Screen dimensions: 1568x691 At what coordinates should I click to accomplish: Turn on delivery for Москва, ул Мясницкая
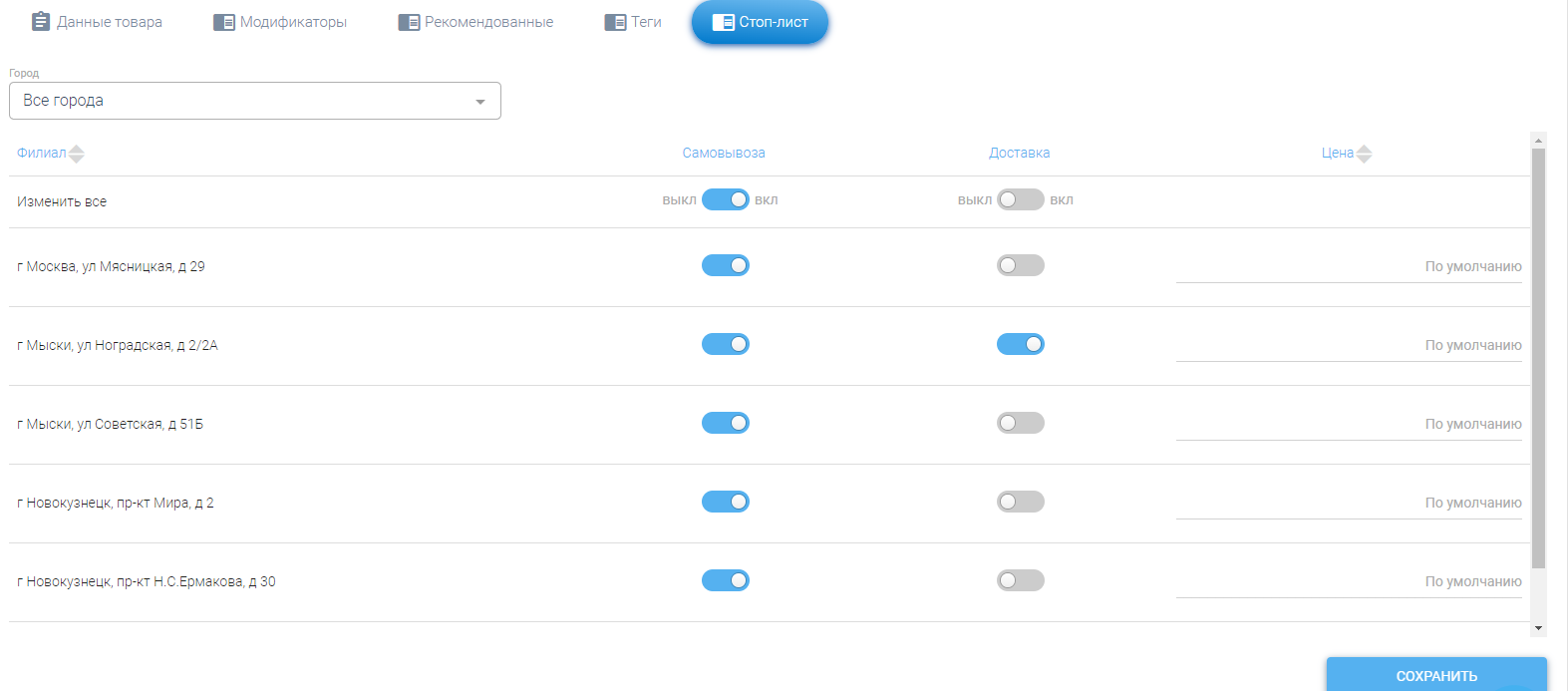(x=1021, y=265)
